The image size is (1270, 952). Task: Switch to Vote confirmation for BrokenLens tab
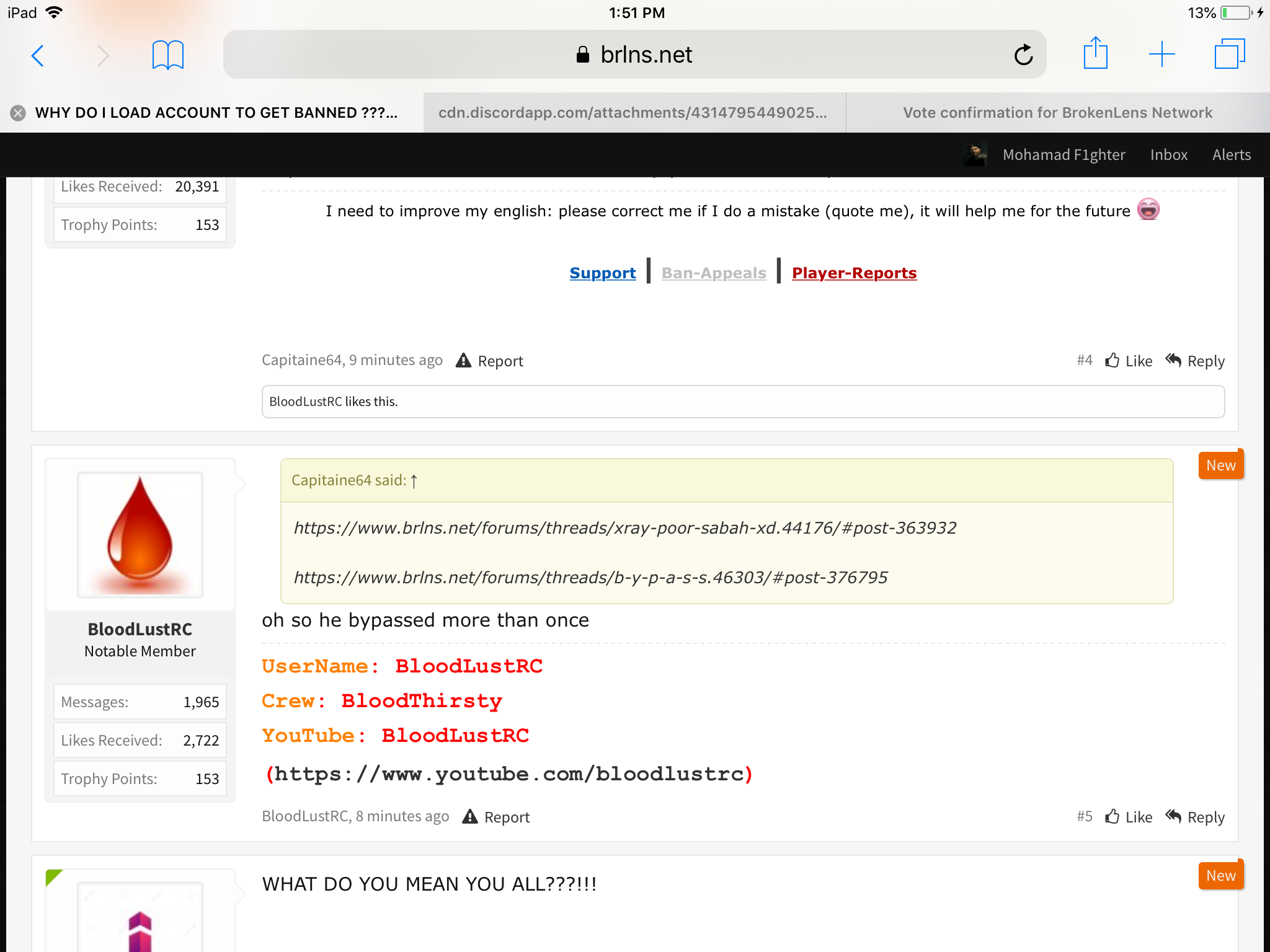click(x=1057, y=113)
